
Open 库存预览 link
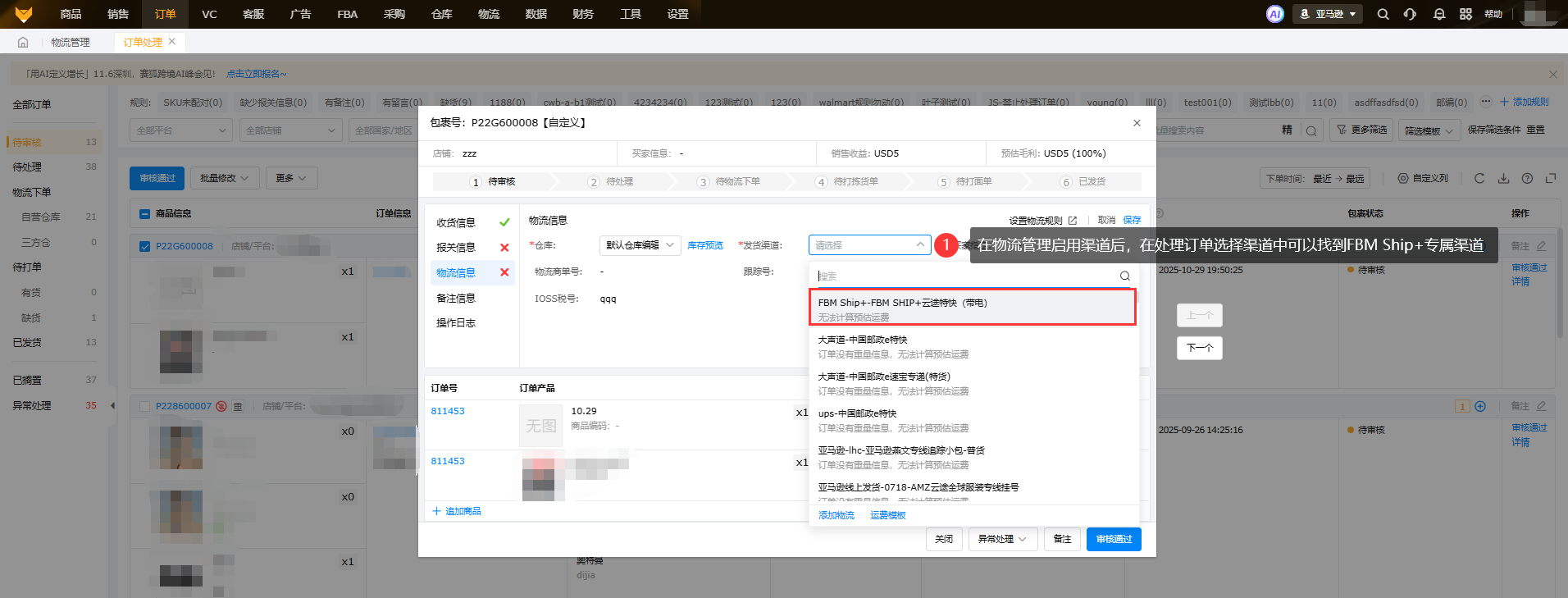click(x=705, y=245)
